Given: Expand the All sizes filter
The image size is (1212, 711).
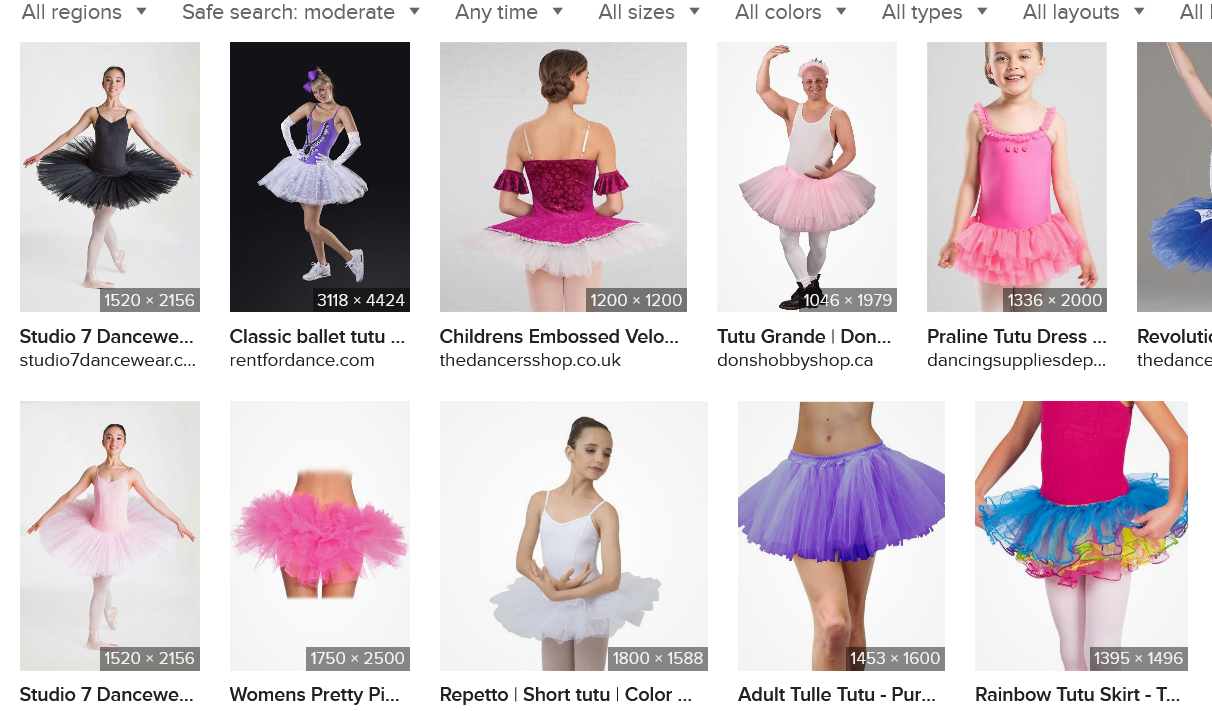Looking at the screenshot, I should (648, 12).
